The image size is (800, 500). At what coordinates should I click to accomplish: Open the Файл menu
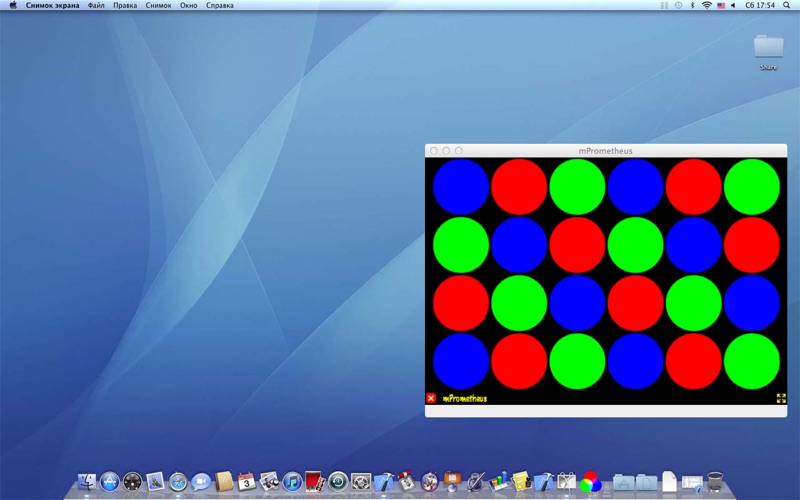pyautogui.click(x=96, y=5)
